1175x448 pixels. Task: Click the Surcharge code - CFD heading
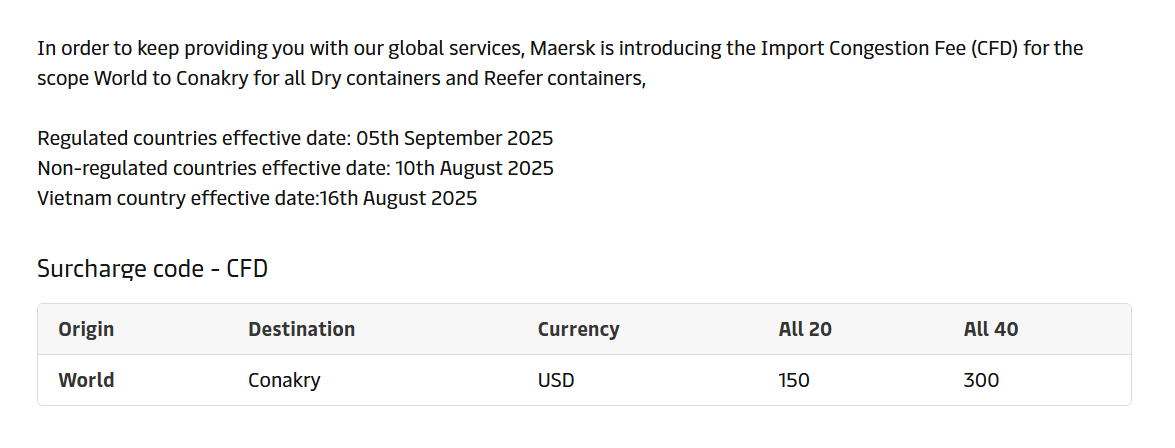(152, 268)
